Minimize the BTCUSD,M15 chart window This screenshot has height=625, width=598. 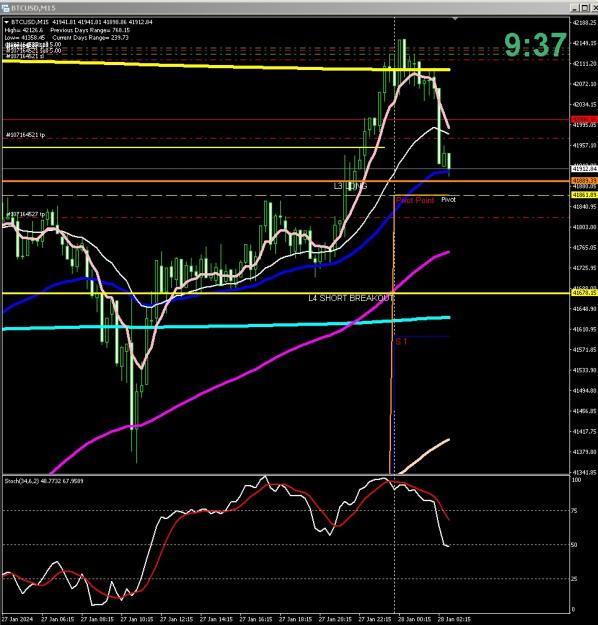point(575,8)
